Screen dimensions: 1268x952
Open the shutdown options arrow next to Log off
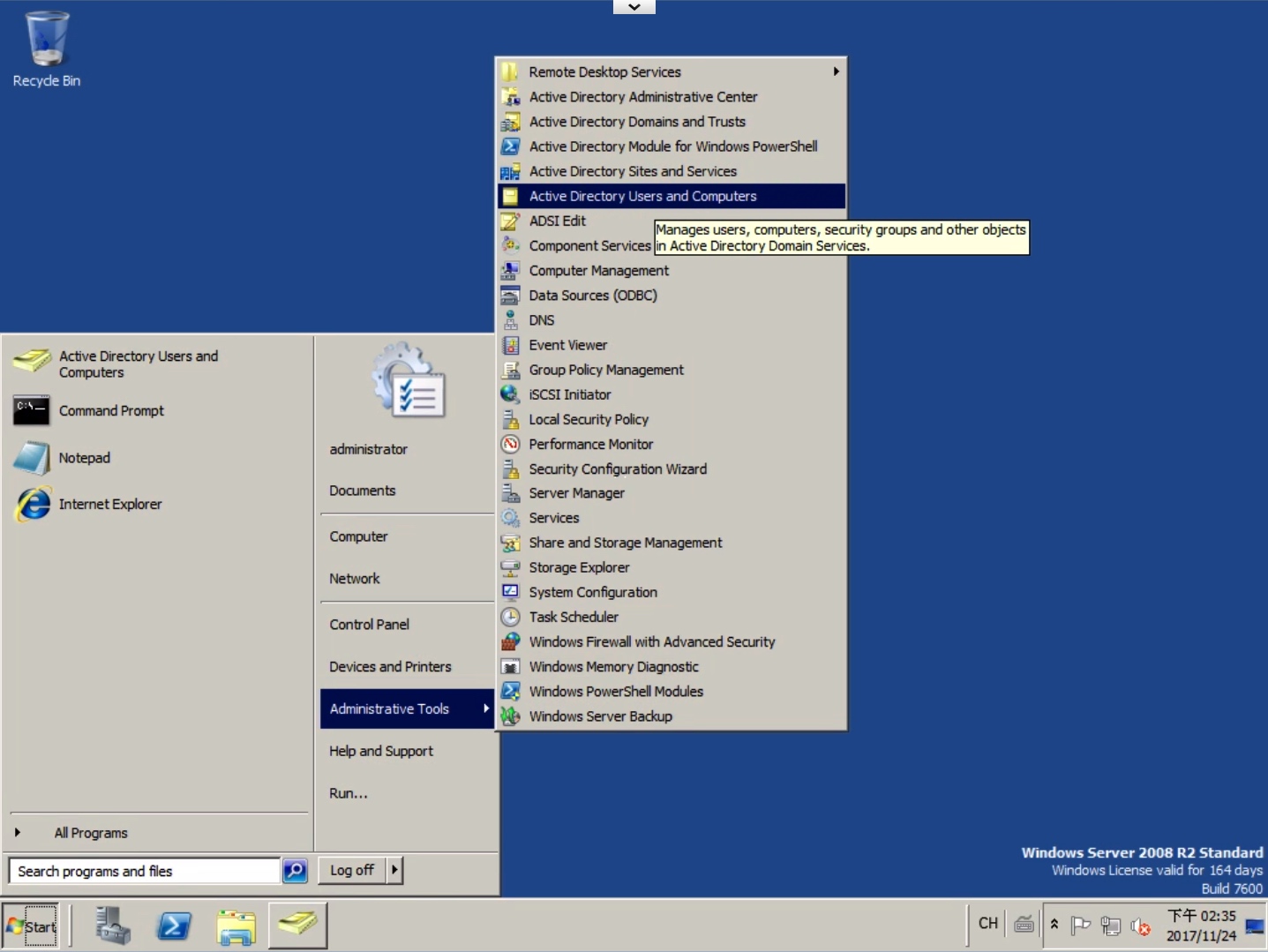(x=394, y=870)
